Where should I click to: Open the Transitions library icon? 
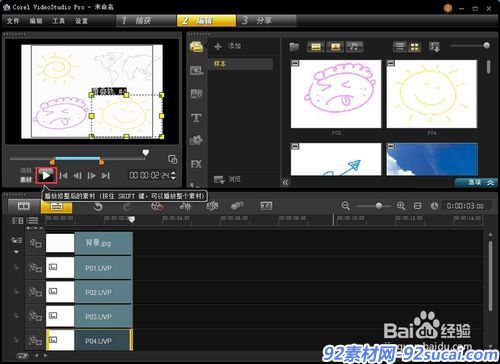tap(196, 70)
